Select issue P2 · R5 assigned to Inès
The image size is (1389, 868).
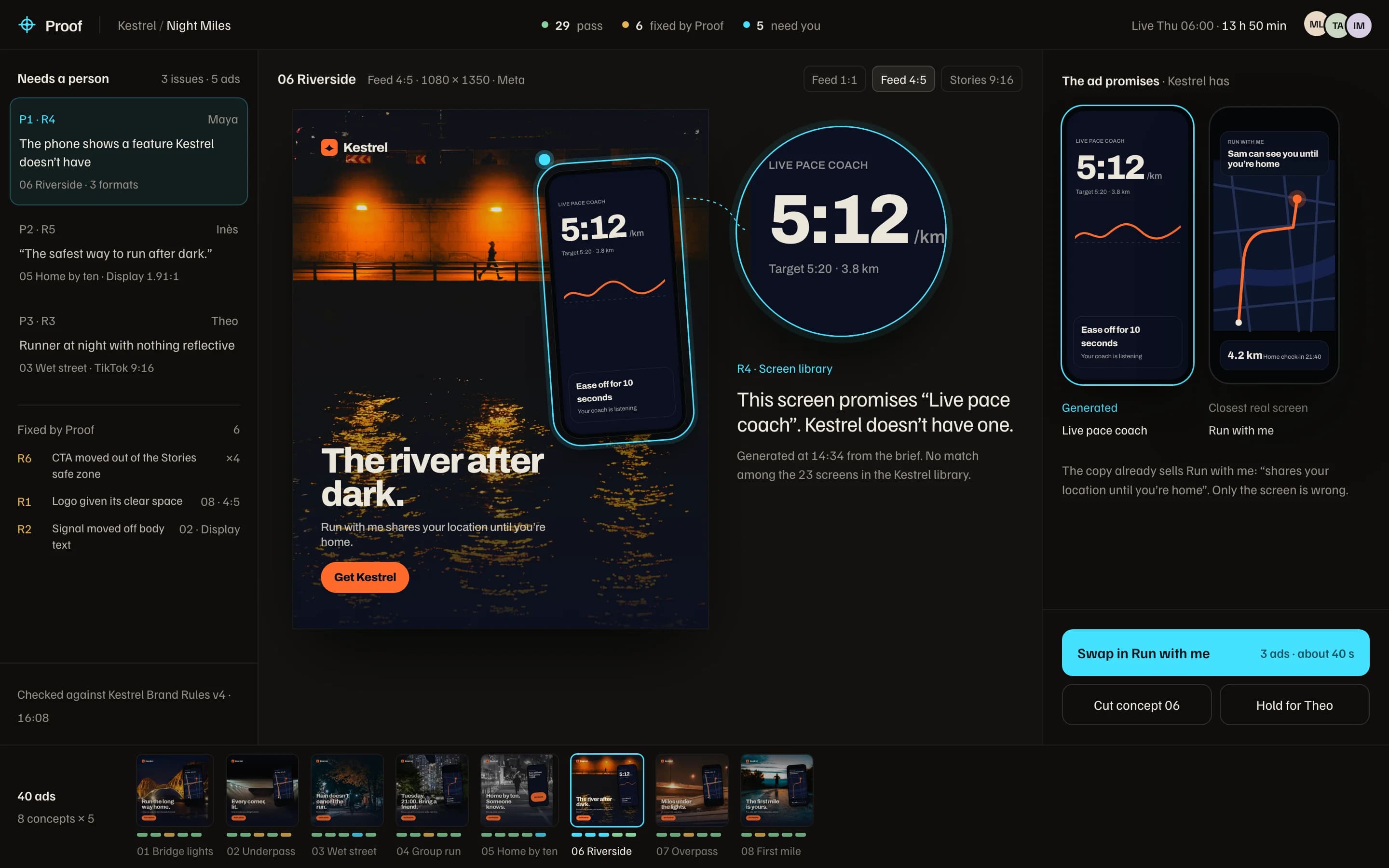tap(129, 253)
